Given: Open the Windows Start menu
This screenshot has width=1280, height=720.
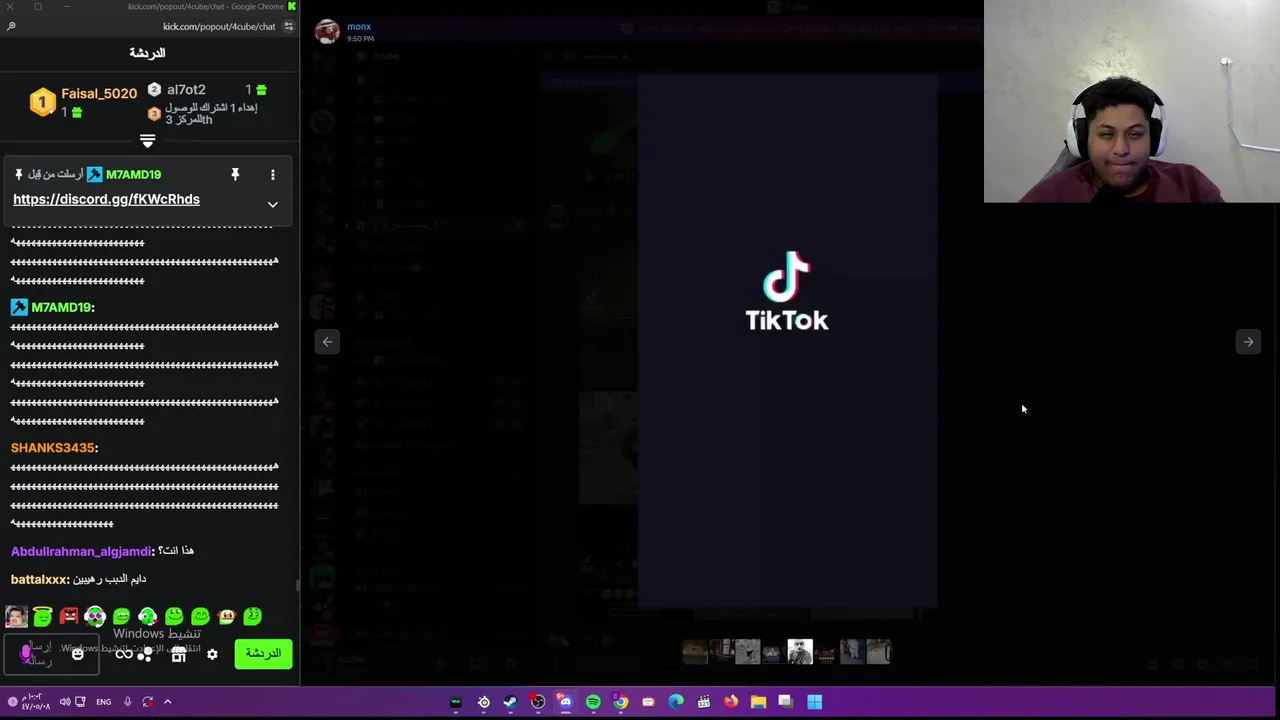Looking at the screenshot, I should point(814,702).
